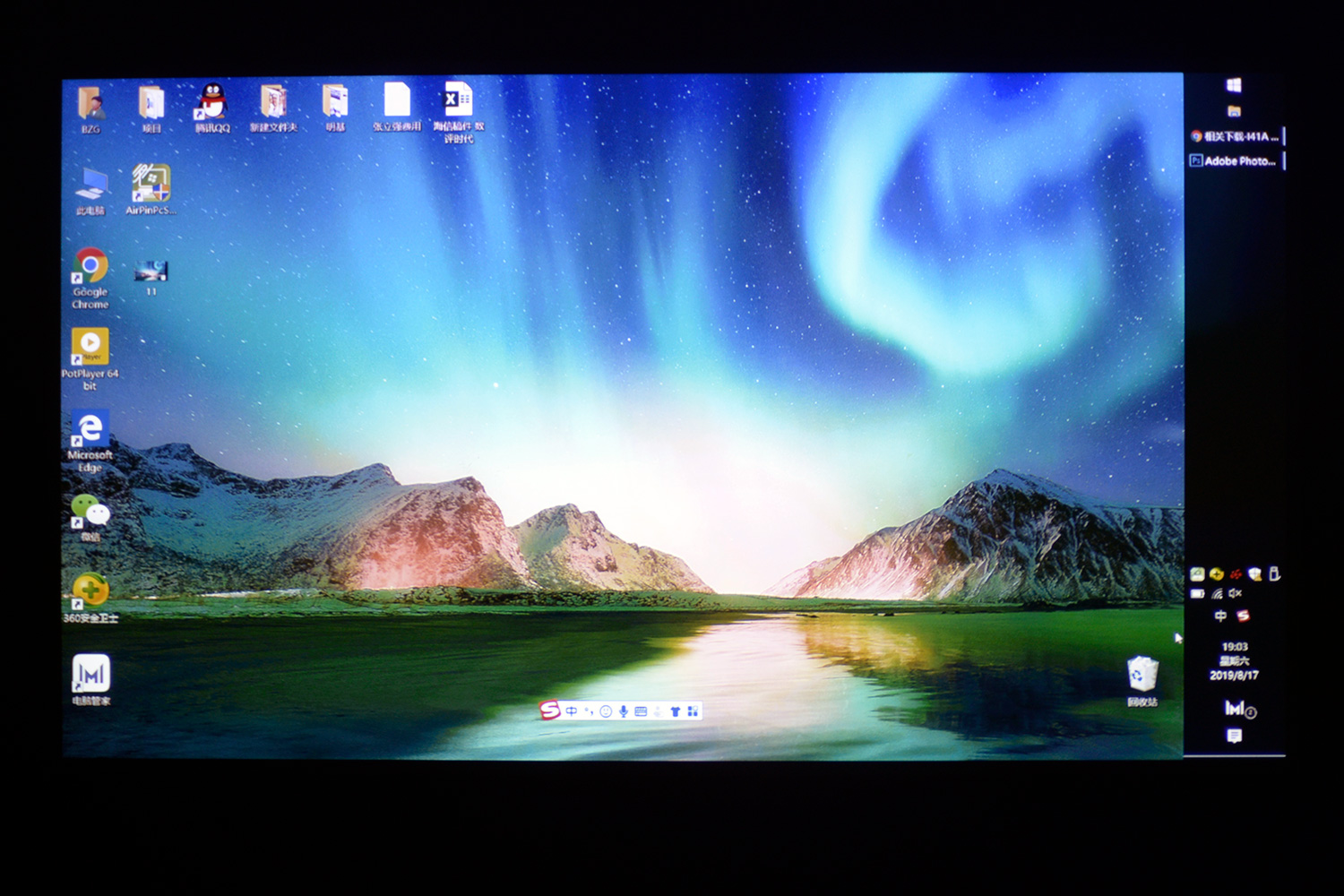Select the WeChat (微信) desktop shortcut
1344x896 pixels.
point(90,512)
